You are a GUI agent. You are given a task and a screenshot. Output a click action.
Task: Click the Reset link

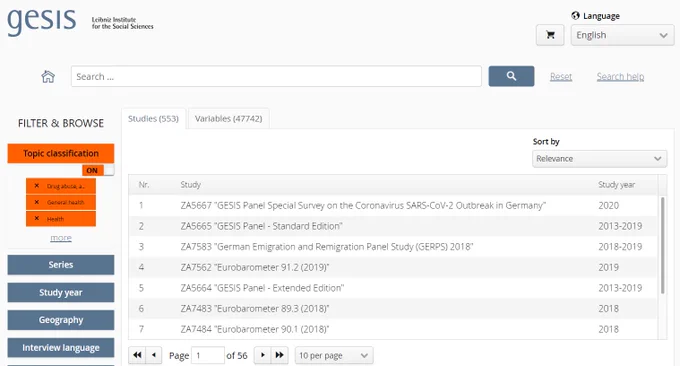point(561,77)
